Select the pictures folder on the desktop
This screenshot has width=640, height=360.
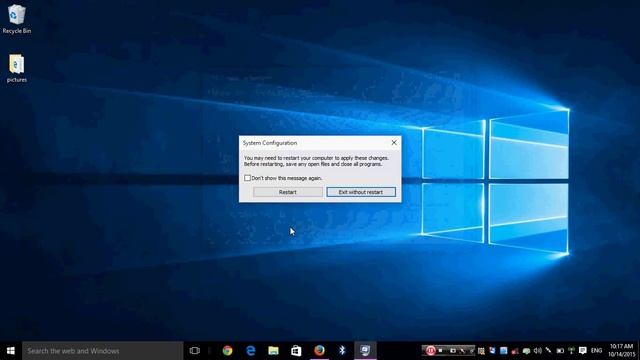click(x=17, y=68)
